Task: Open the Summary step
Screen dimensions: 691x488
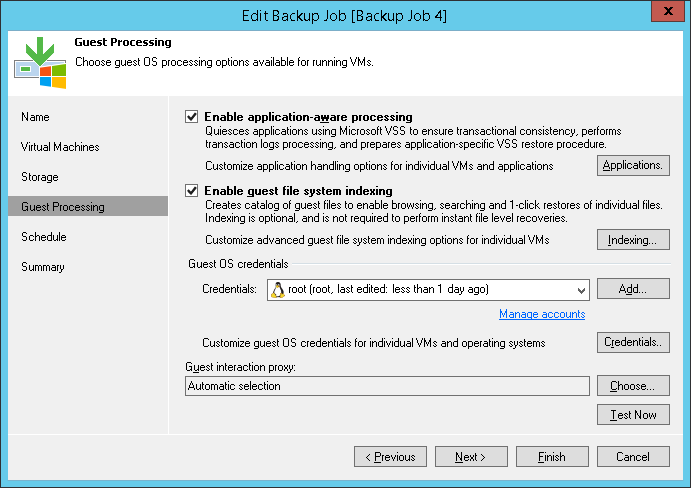Action: pos(43,267)
